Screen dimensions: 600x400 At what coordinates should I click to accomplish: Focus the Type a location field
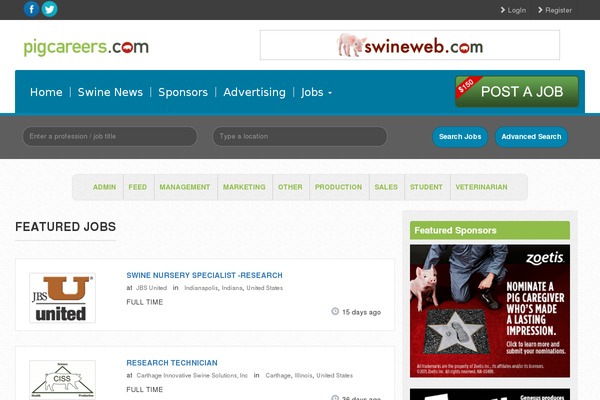(x=300, y=136)
